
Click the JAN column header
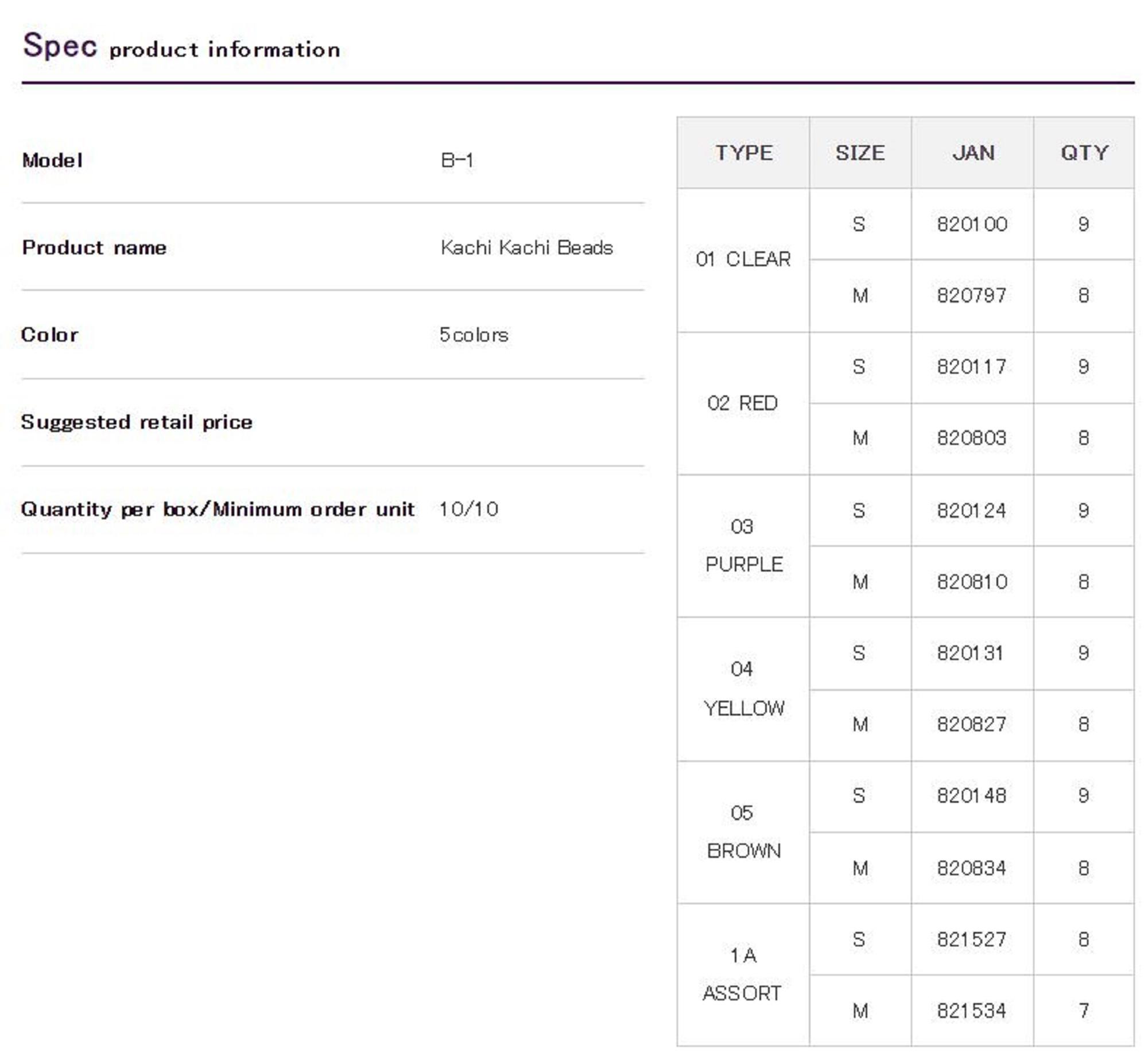[x=973, y=153]
